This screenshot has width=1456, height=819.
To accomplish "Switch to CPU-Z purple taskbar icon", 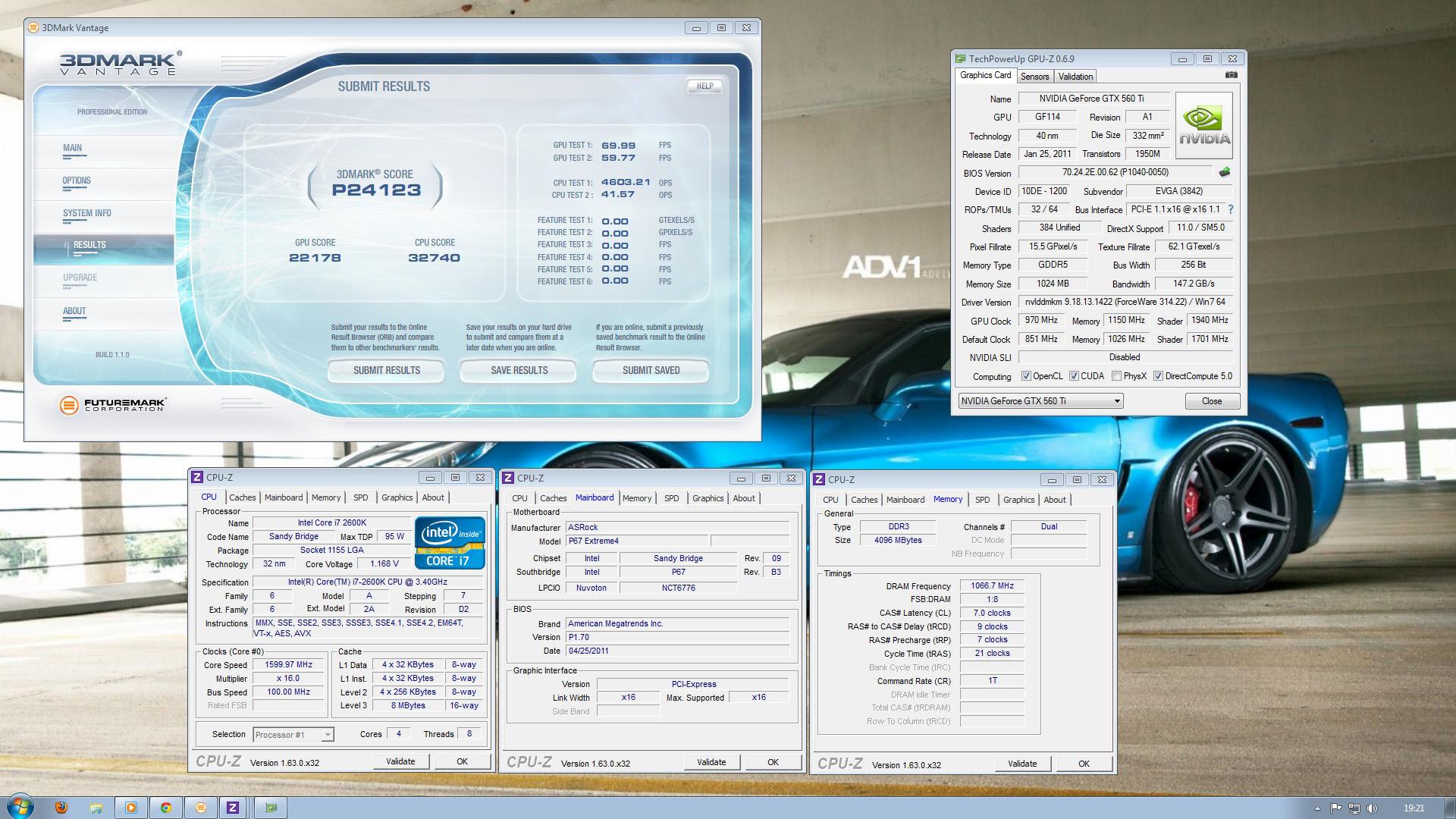I will (233, 808).
